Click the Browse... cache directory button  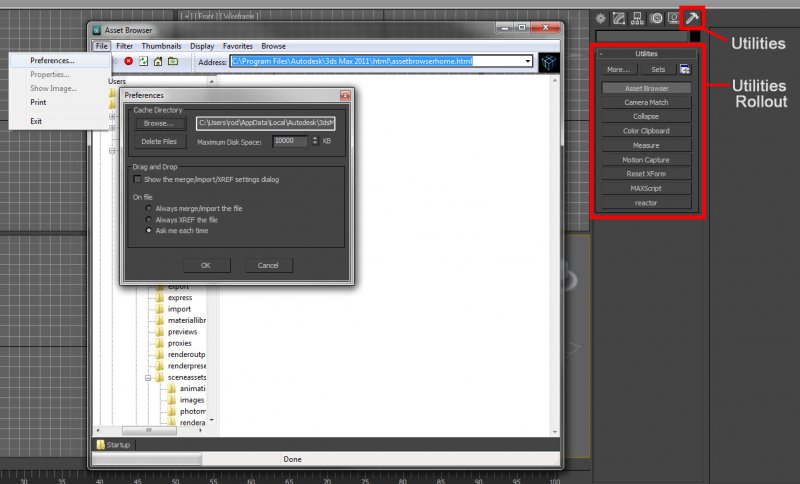click(159, 123)
